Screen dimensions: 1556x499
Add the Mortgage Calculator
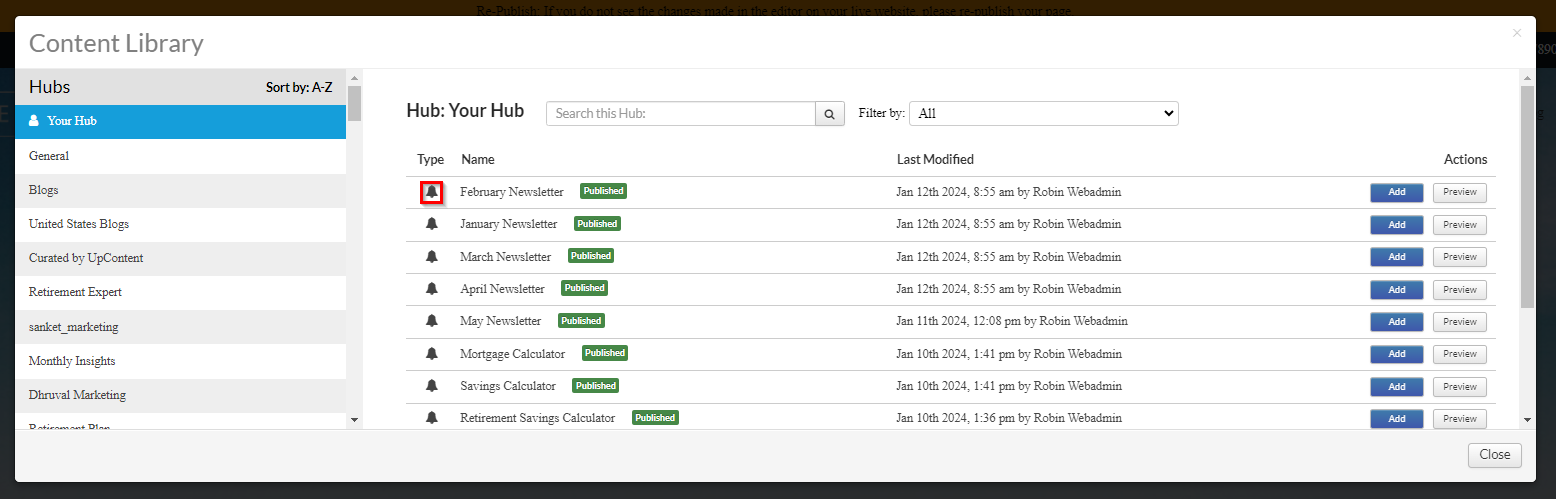pos(1396,354)
